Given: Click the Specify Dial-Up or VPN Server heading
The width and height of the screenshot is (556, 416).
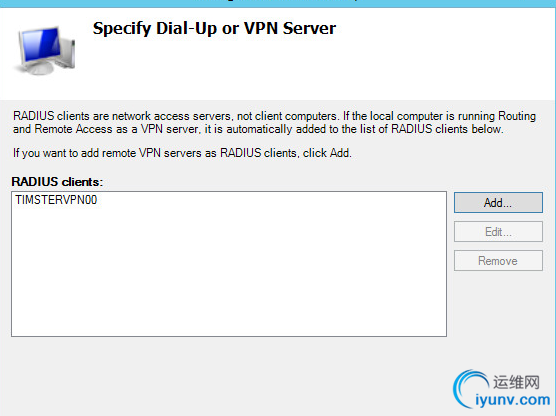Looking at the screenshot, I should 214,28.
